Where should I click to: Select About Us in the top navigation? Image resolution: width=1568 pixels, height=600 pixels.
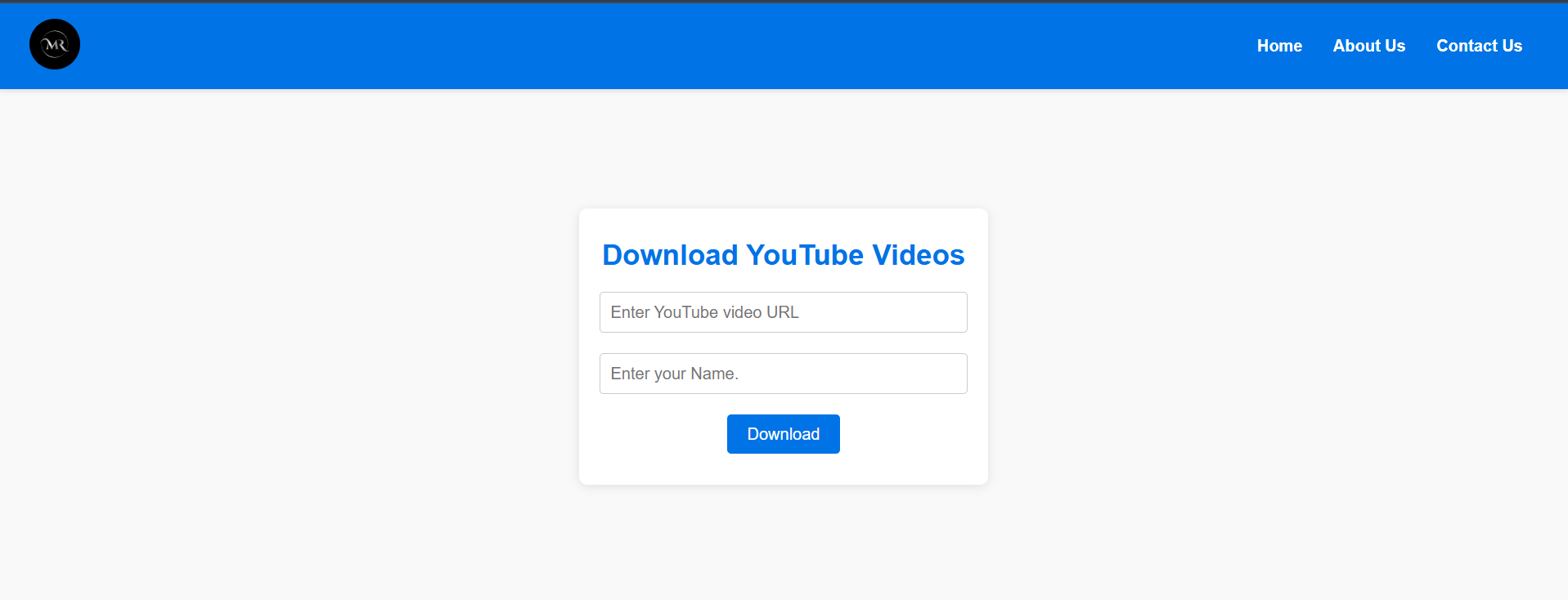1368,46
